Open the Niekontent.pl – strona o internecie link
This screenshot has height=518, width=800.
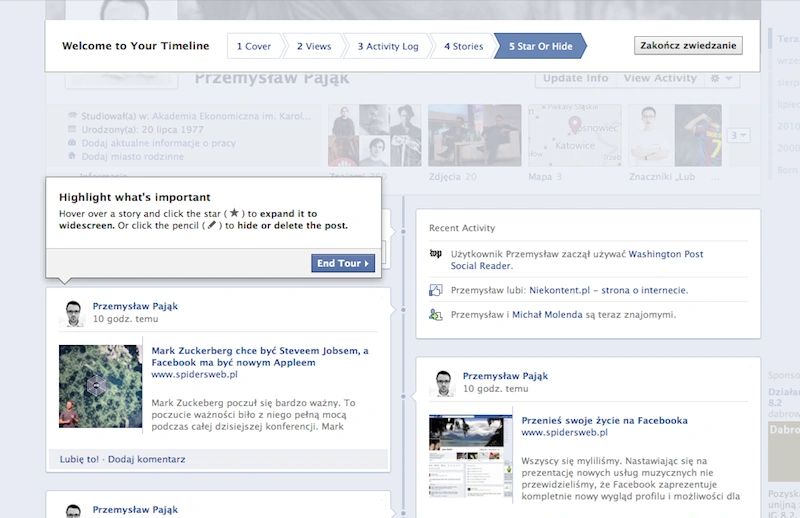609,290
